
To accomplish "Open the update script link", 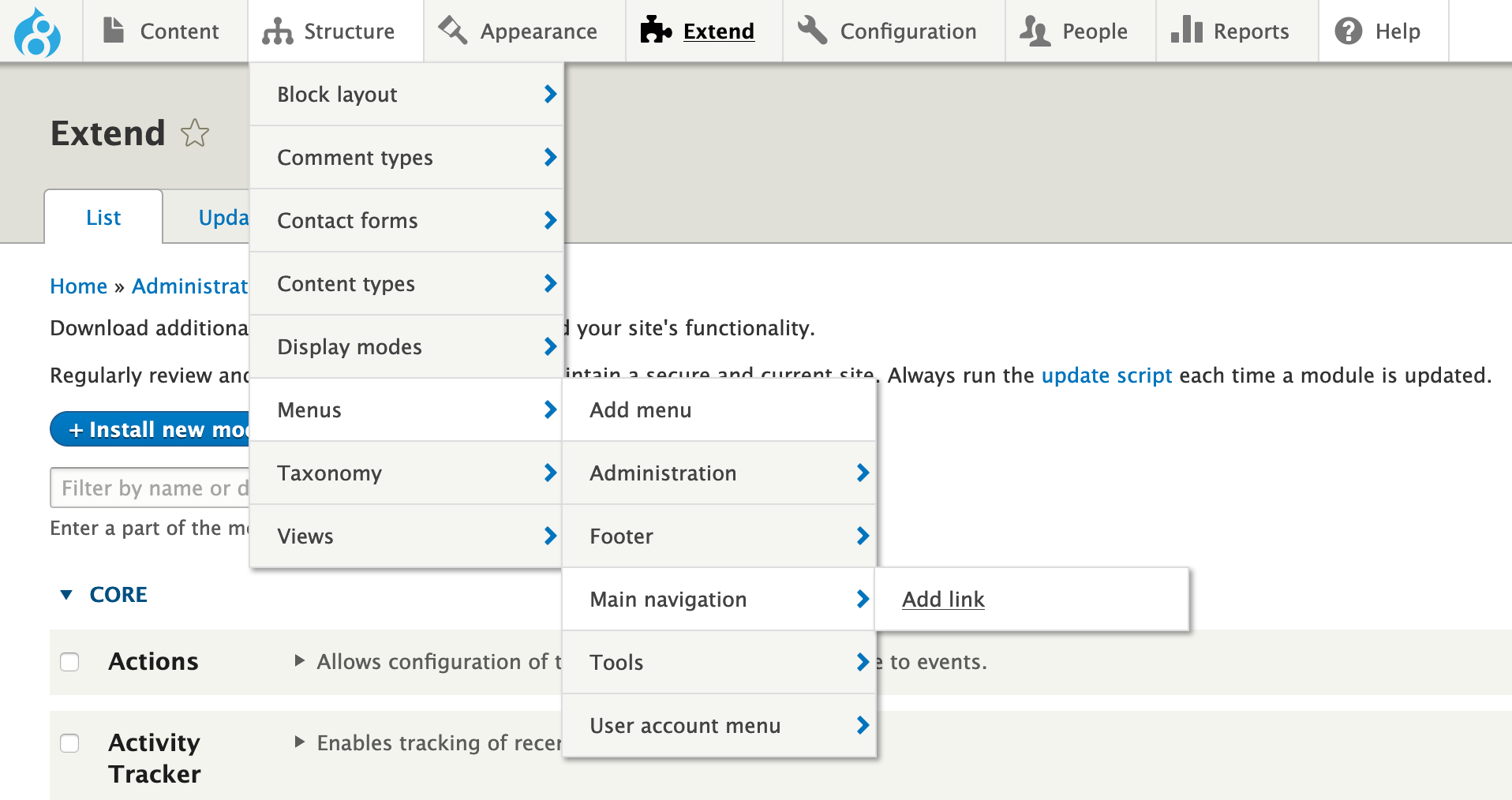I will click(1106, 376).
